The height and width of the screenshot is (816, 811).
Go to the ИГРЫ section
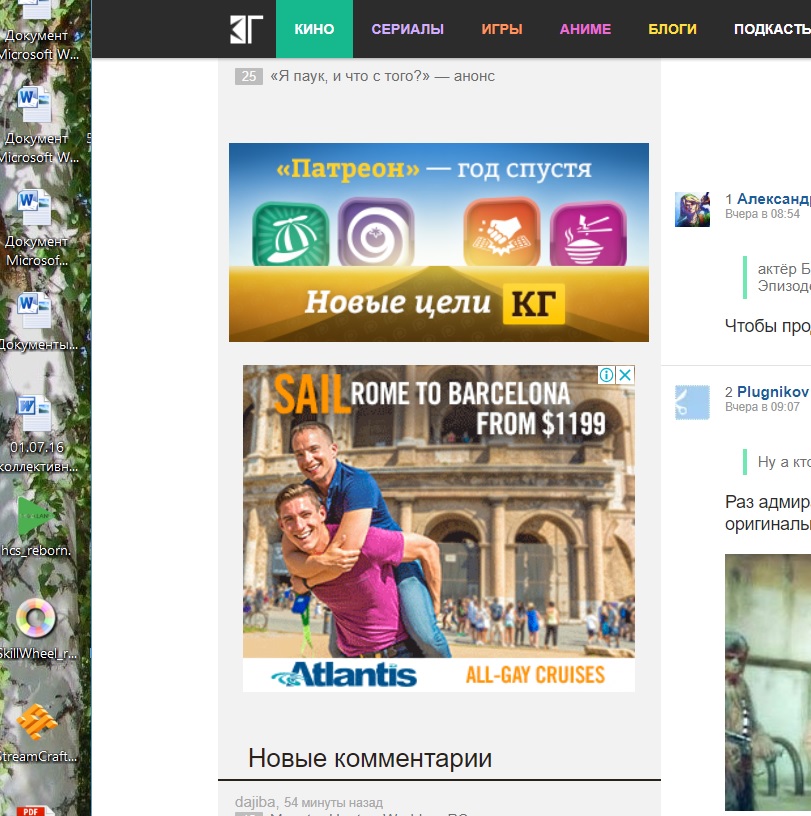502,29
